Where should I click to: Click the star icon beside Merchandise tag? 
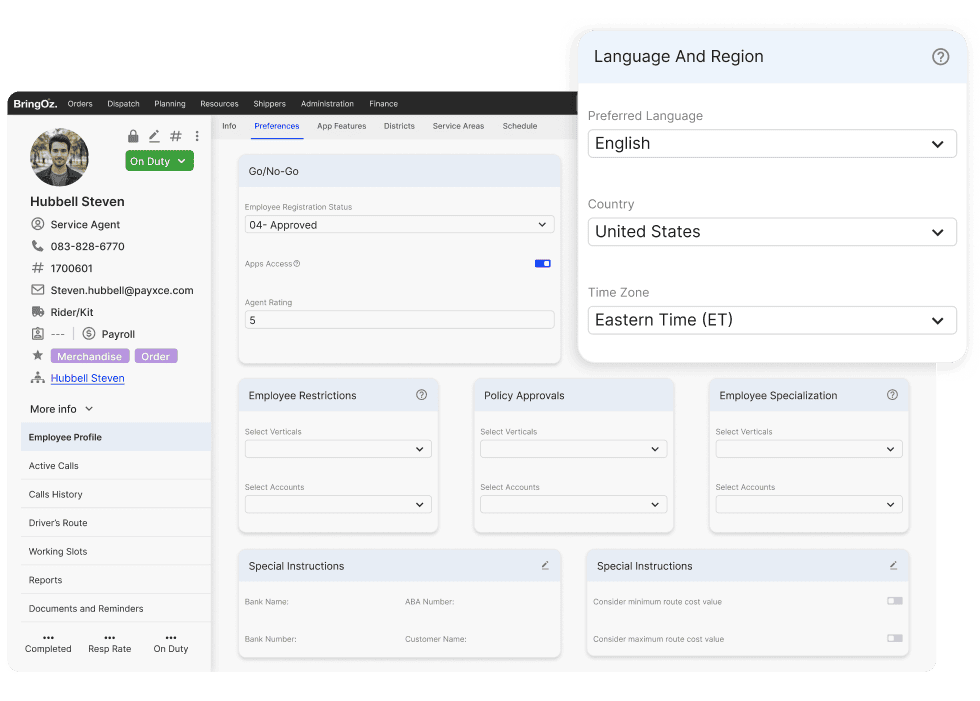[38, 355]
